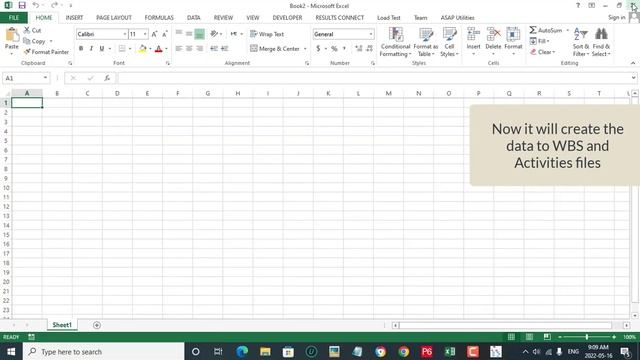
Task: Switch to the DATA tab
Action: click(x=193, y=18)
